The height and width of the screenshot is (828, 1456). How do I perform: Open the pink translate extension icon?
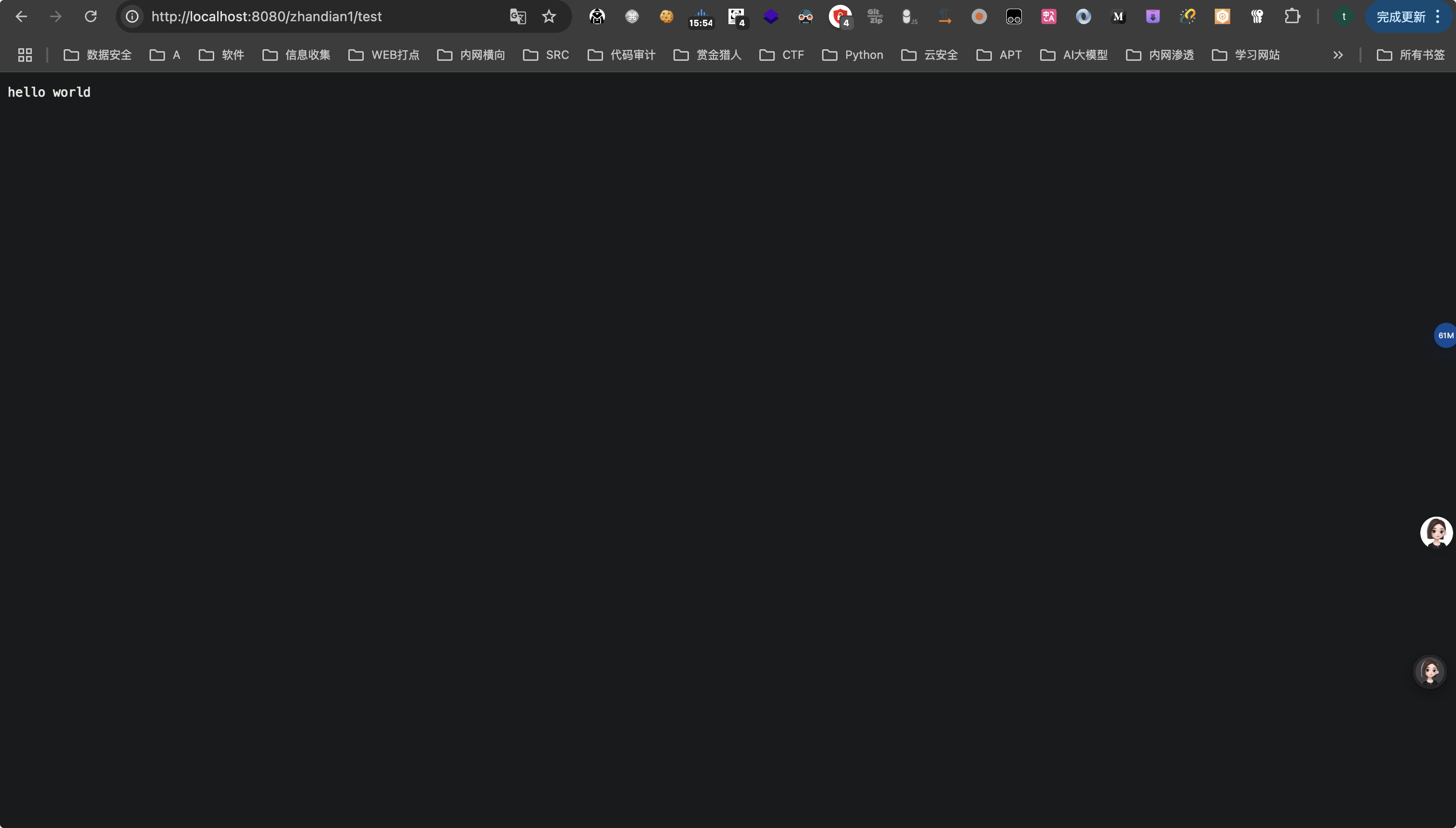point(1048,16)
